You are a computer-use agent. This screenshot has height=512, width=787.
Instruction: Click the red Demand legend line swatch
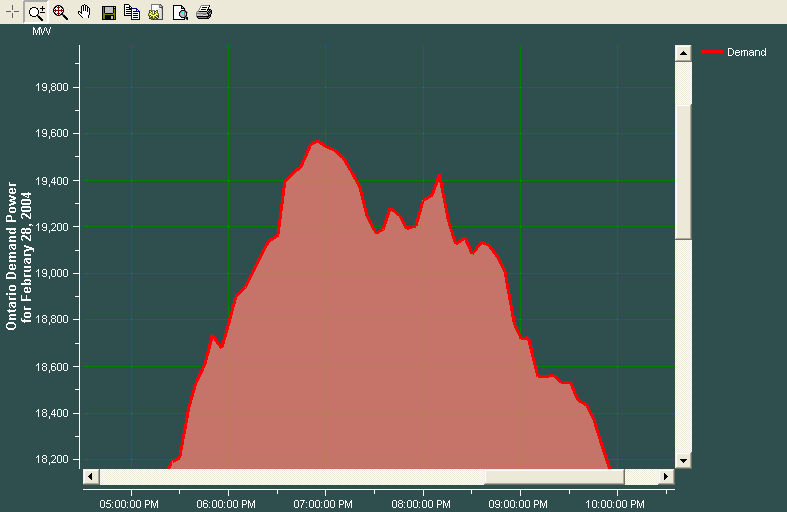point(713,52)
